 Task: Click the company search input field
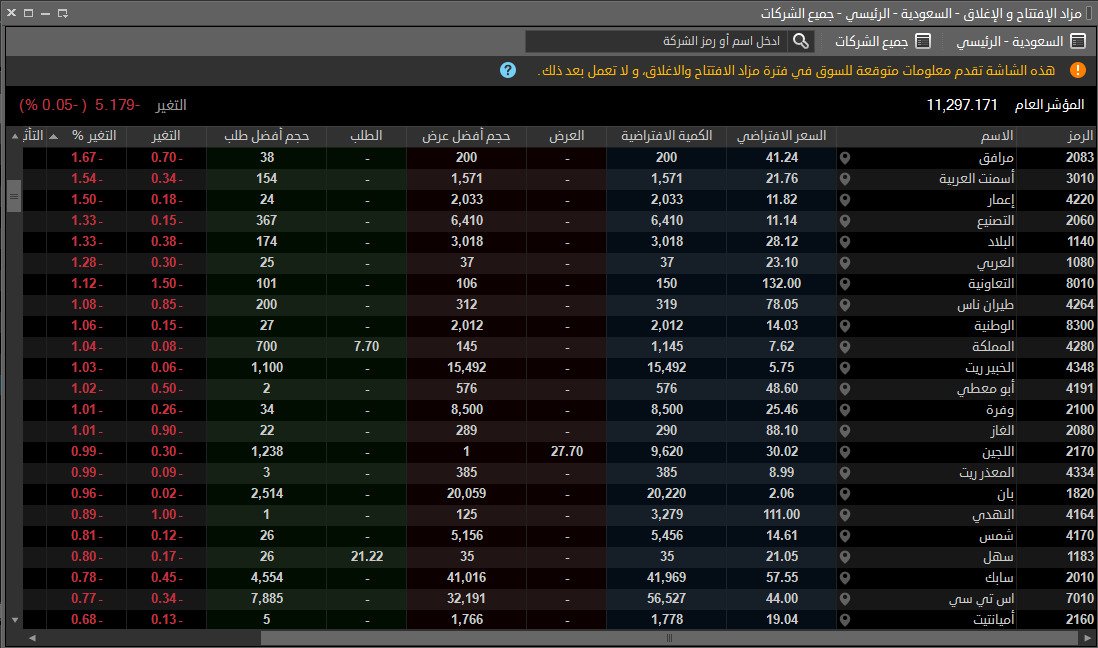tap(656, 41)
